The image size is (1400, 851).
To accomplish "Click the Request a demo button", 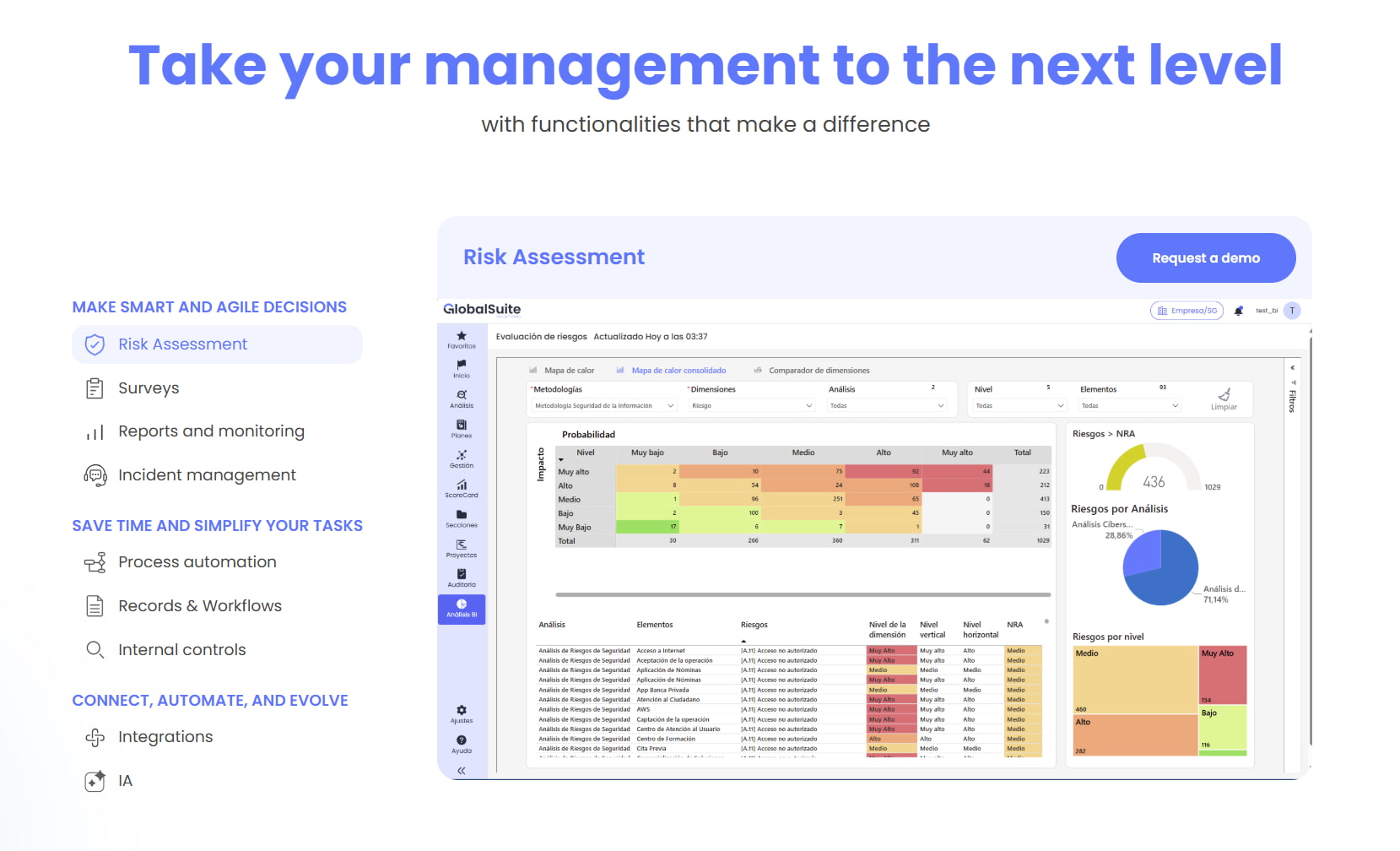I will tap(1205, 258).
